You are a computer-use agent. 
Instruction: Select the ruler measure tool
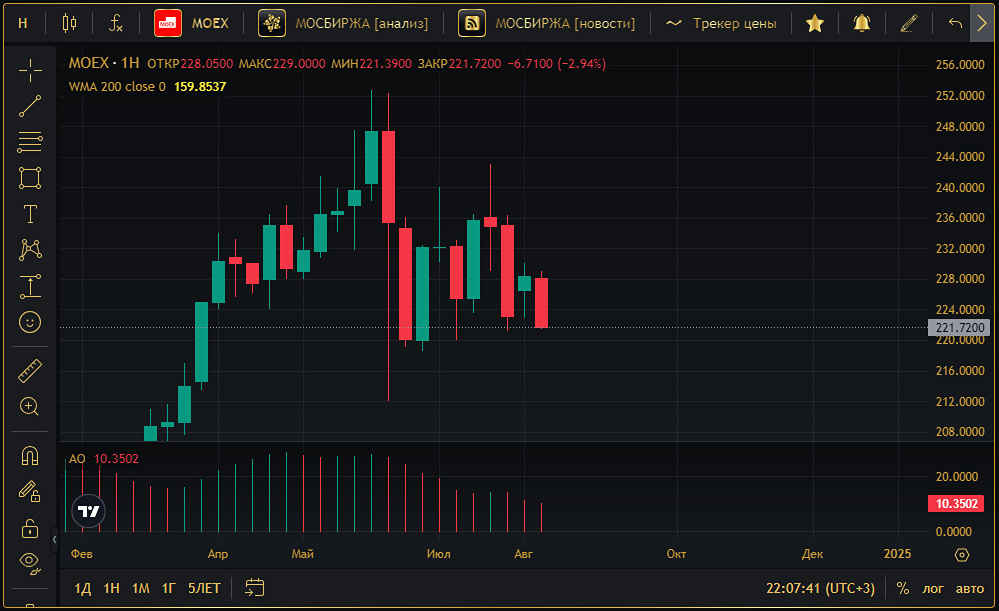click(30, 371)
